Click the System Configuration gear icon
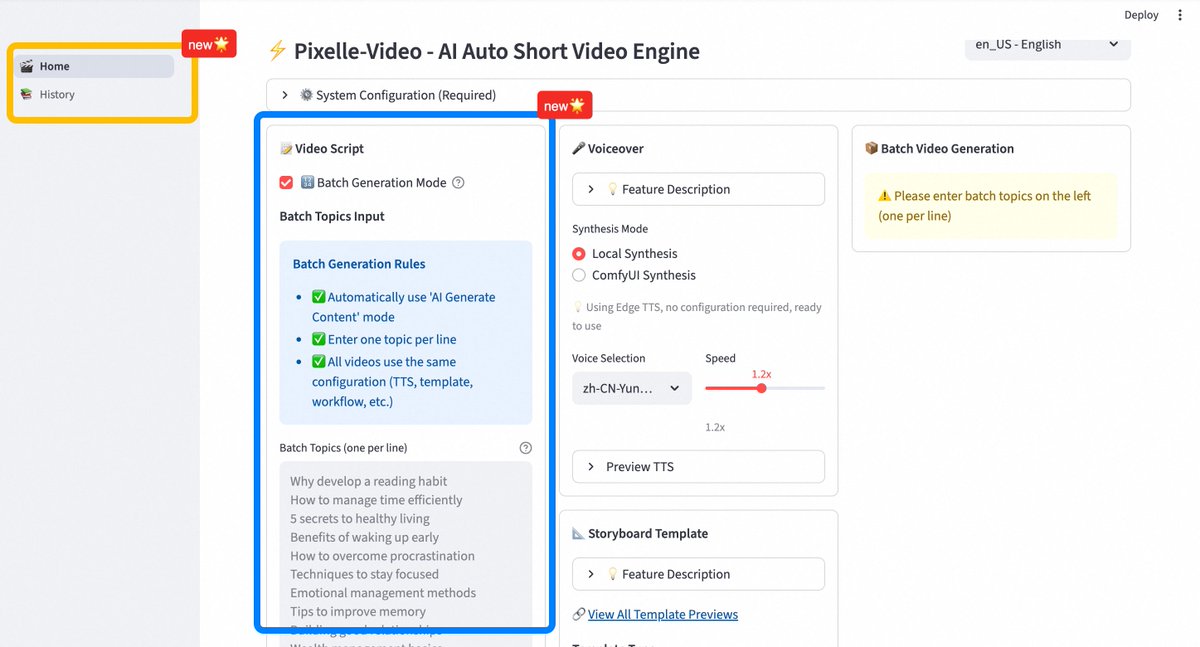Viewport: 1200px width, 647px height. click(x=306, y=95)
